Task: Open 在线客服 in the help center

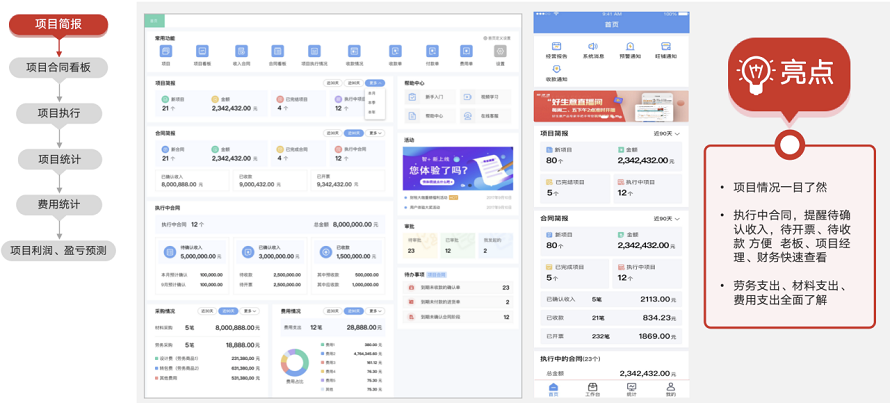Action: (x=485, y=116)
